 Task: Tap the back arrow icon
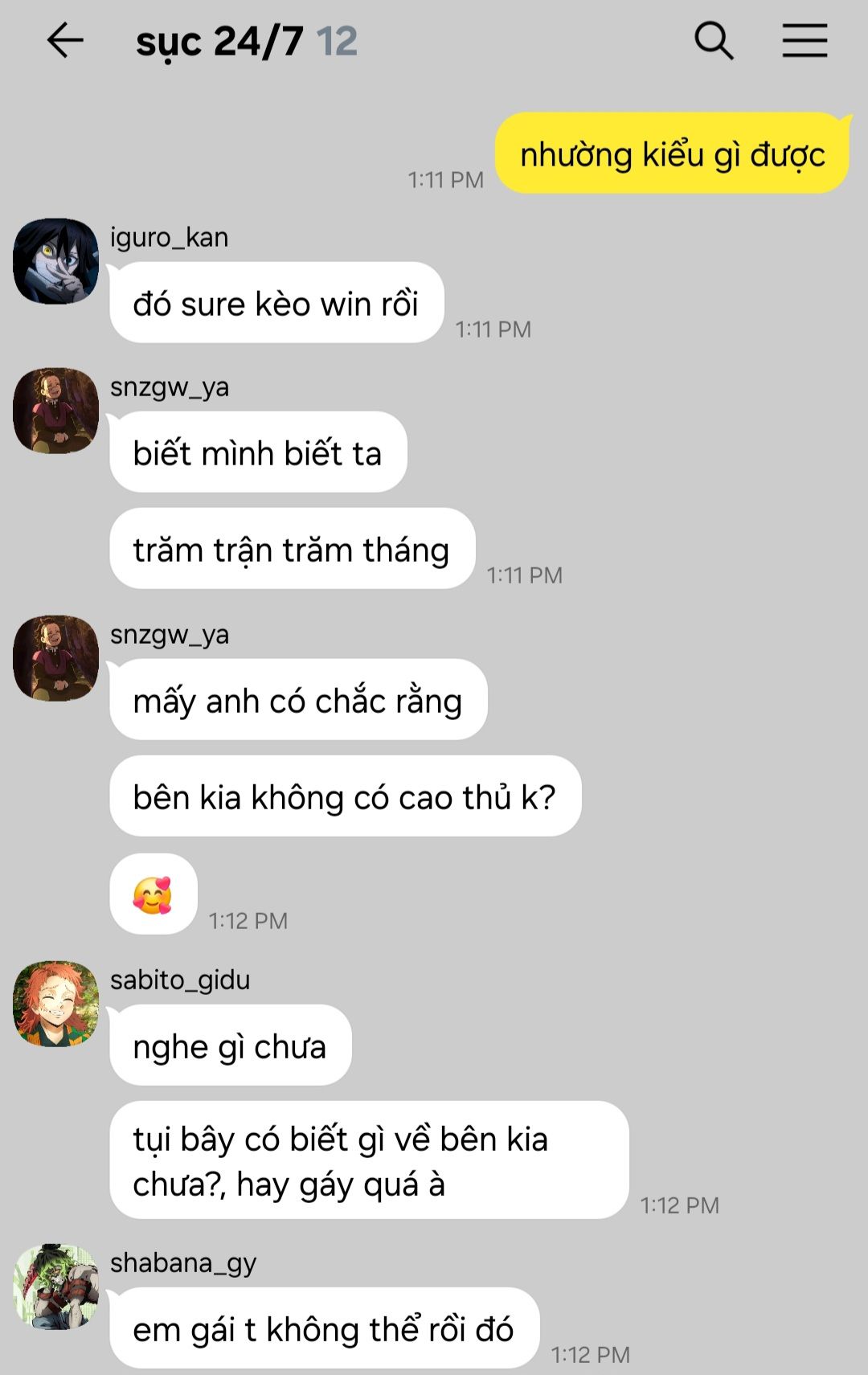[65, 40]
